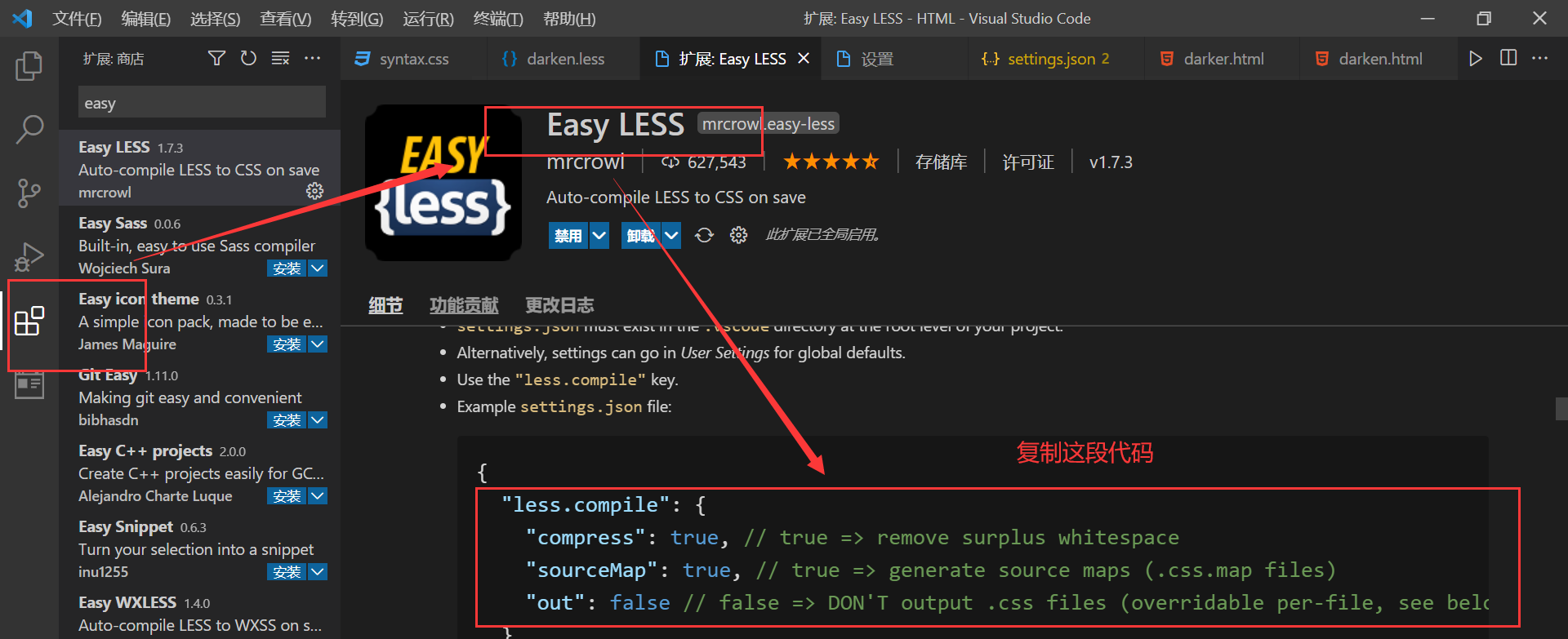Open the Explorer view in activity bar
The width and height of the screenshot is (1568, 639).
(29, 66)
